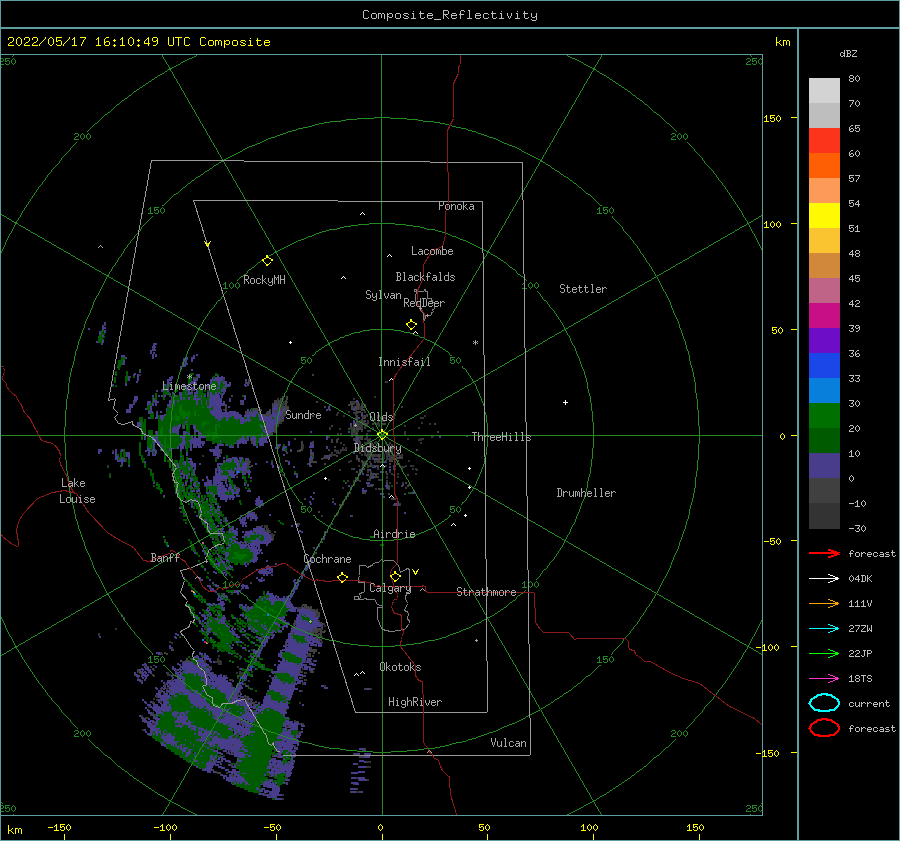This screenshot has width=900, height=841.
Task: Click the white plus marker east of ThreeHills
Action: (x=565, y=402)
